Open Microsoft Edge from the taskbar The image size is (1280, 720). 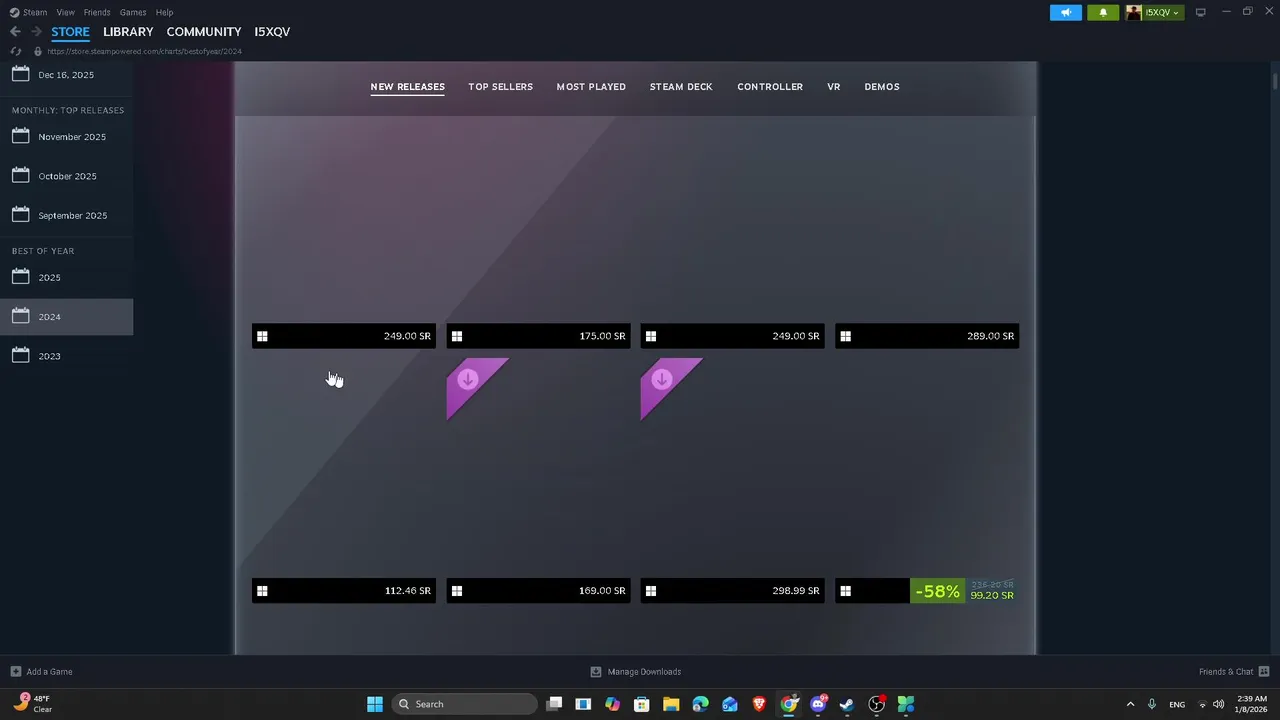pyautogui.click(x=700, y=704)
